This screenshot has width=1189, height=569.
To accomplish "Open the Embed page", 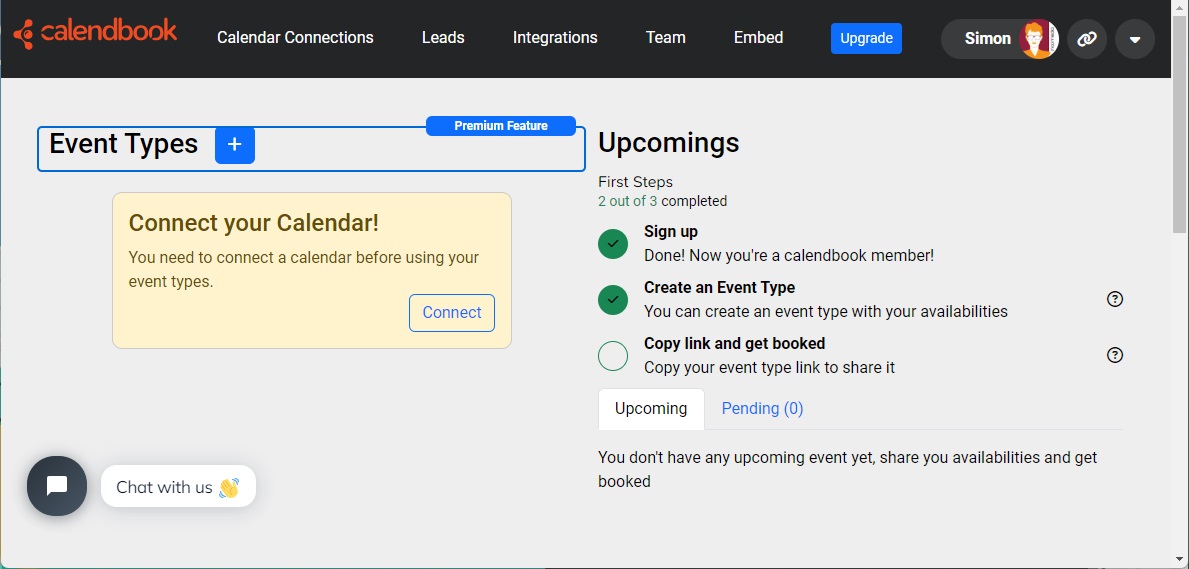I will pyautogui.click(x=758, y=38).
